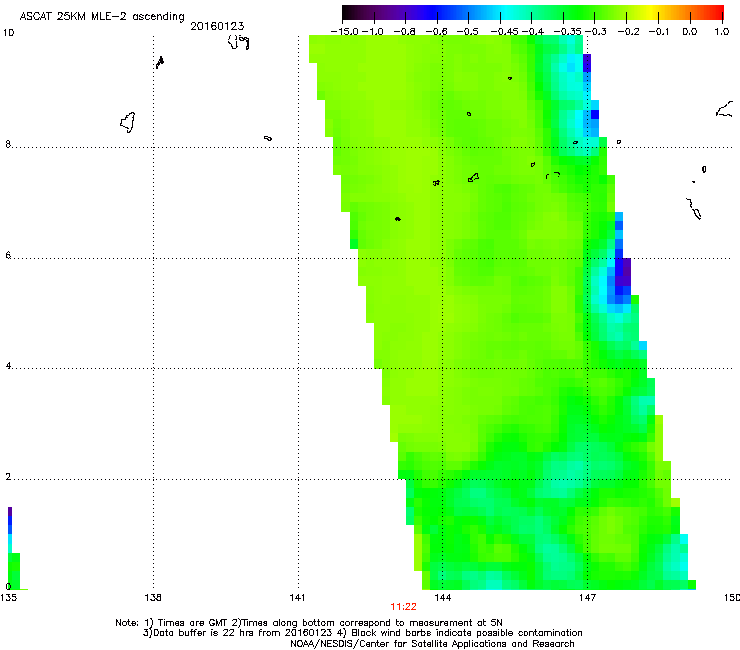Click the island outline west of longitude 138
This screenshot has height=650, width=740.
[x=128, y=122]
